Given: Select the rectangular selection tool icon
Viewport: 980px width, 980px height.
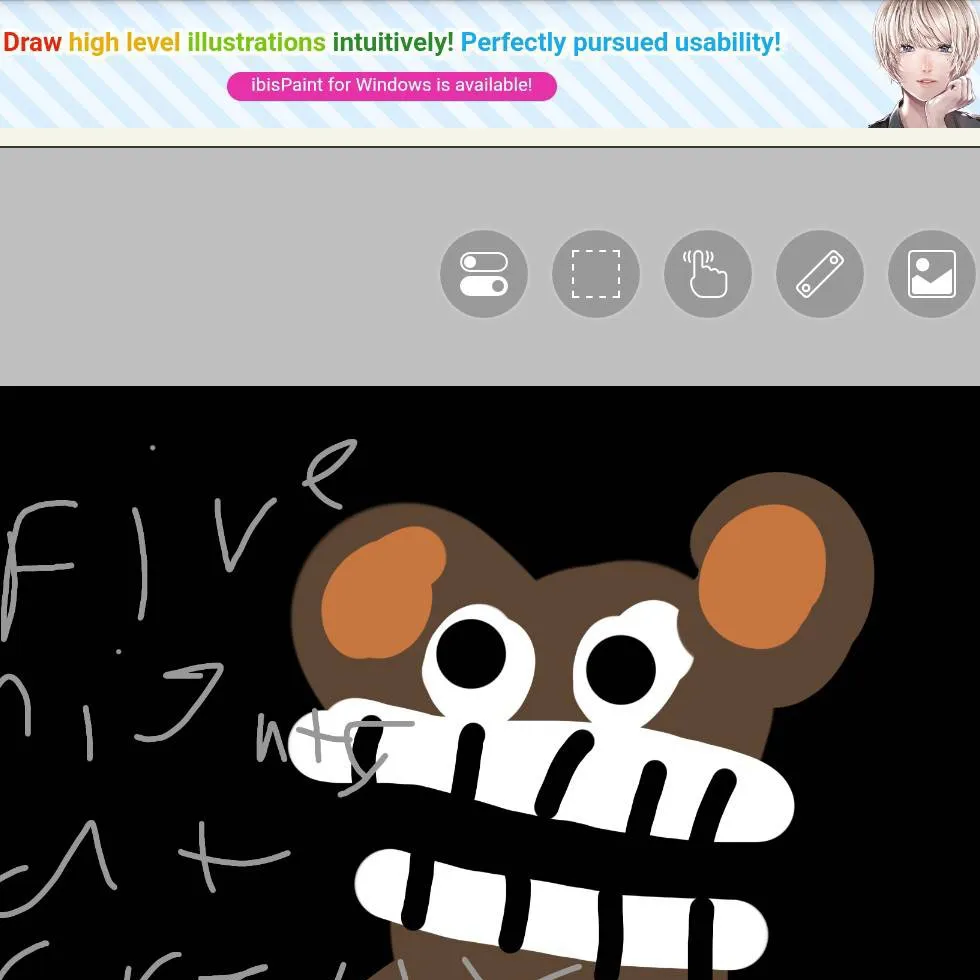Looking at the screenshot, I should 596,274.
